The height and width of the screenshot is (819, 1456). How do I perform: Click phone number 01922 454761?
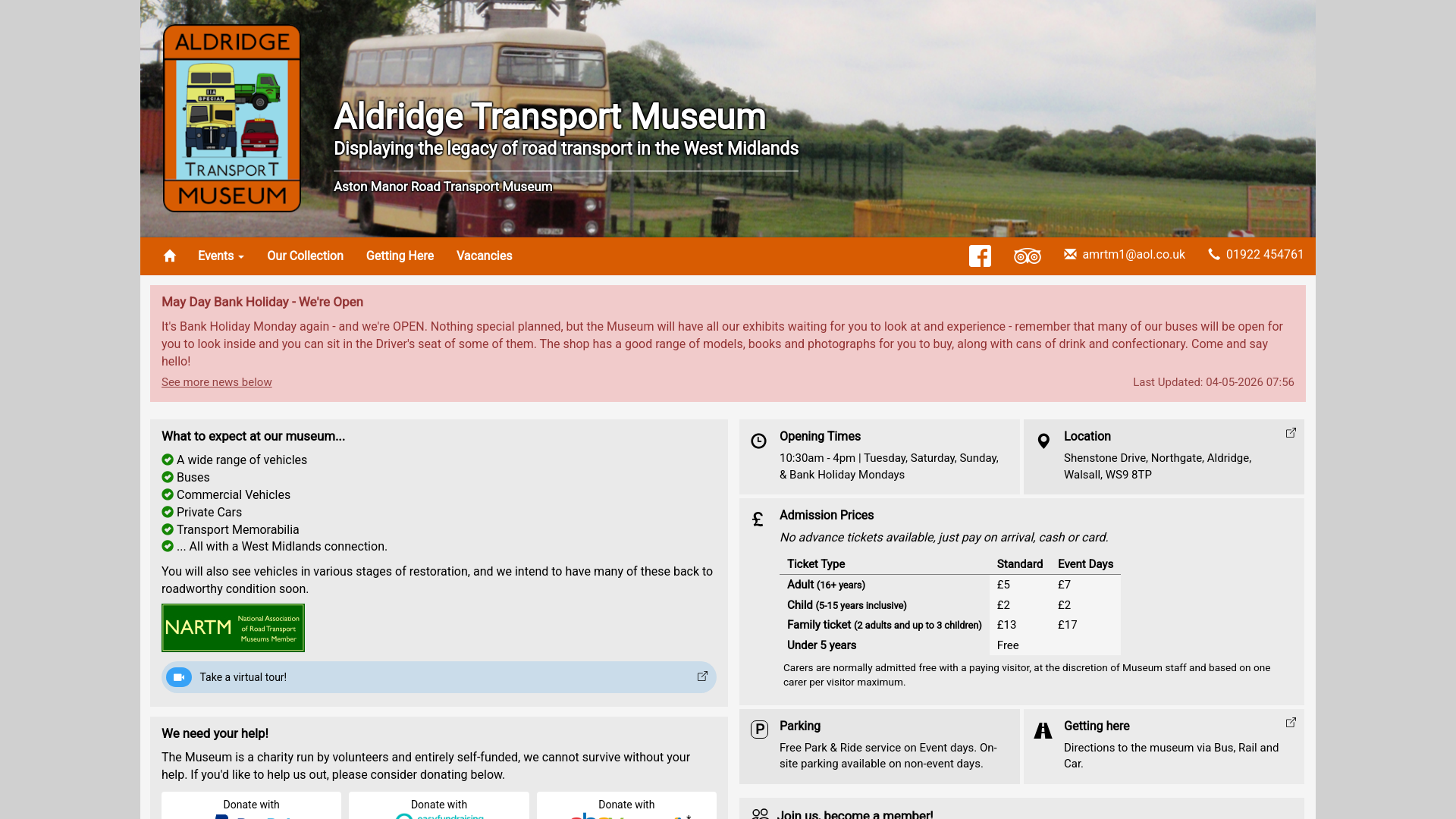pos(1264,255)
